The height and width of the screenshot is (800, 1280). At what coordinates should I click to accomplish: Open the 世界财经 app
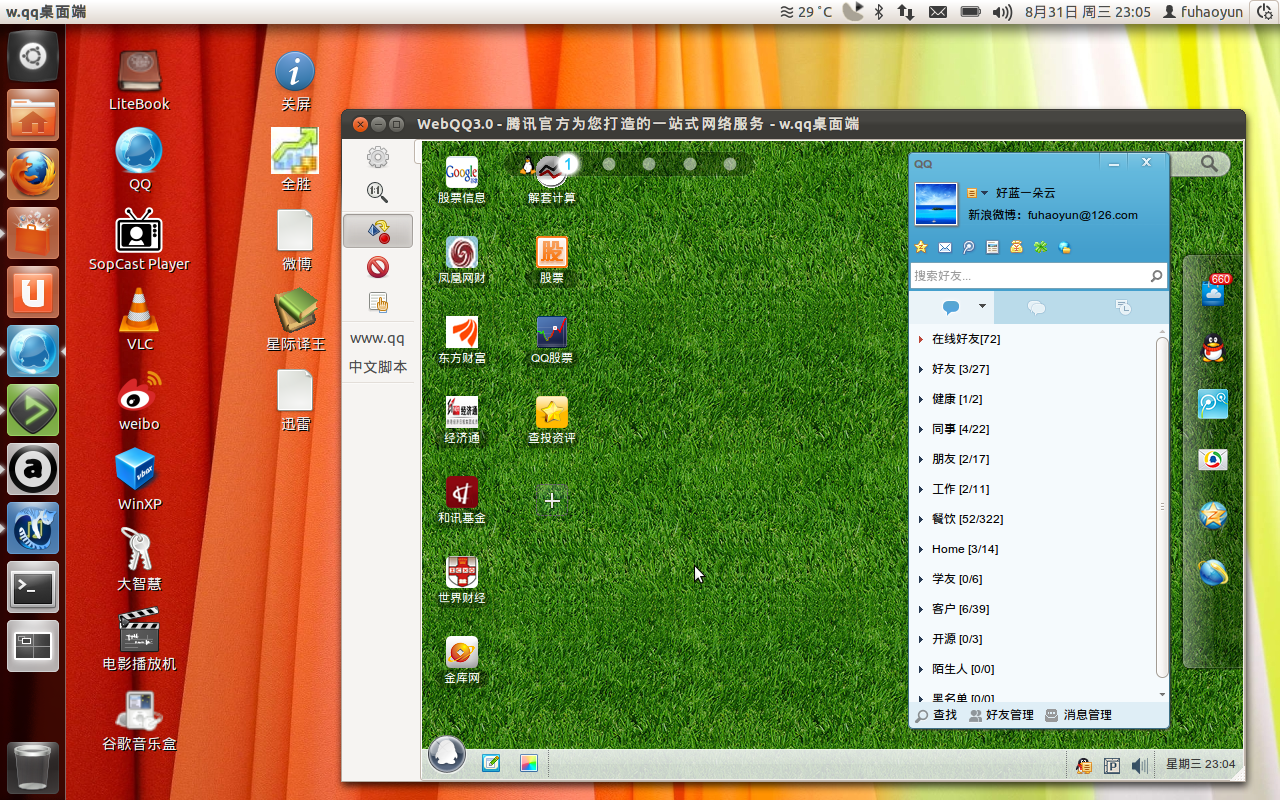462,572
